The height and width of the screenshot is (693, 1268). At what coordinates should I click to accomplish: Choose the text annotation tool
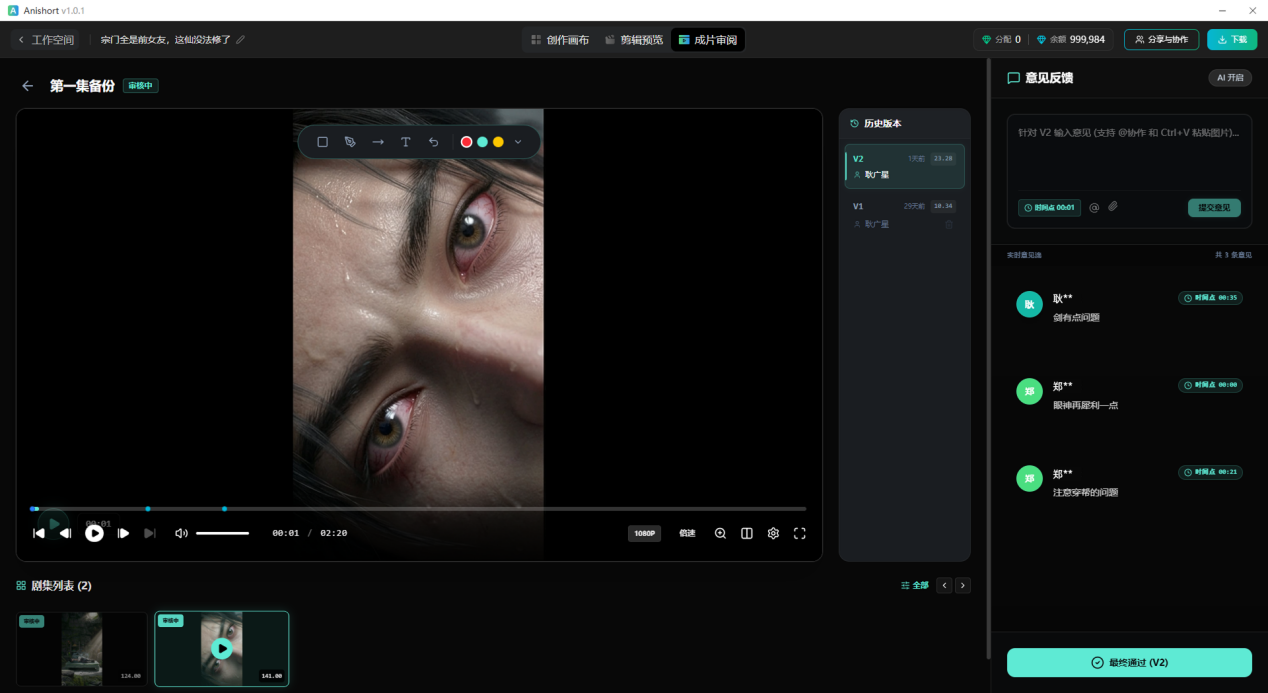point(405,142)
